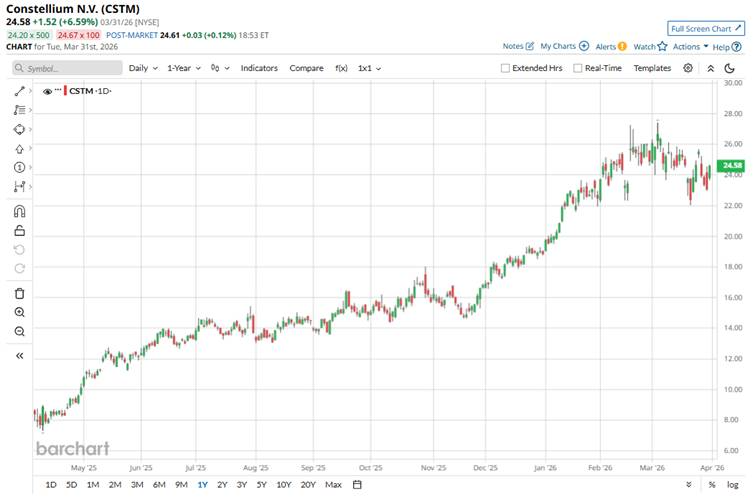Viewport: 753px width, 499px height.
Task: Click the Full Screen Chart button
Action: [706, 28]
